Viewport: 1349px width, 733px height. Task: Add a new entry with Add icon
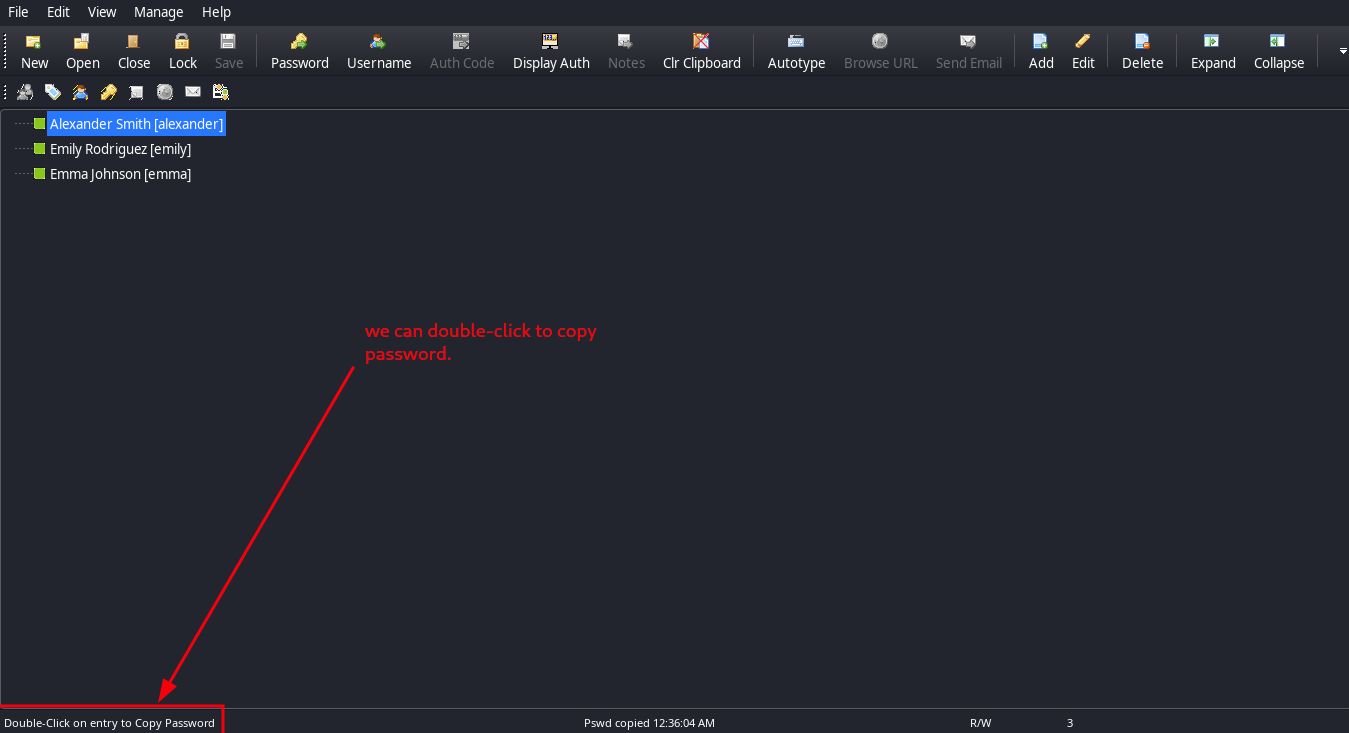point(1041,50)
